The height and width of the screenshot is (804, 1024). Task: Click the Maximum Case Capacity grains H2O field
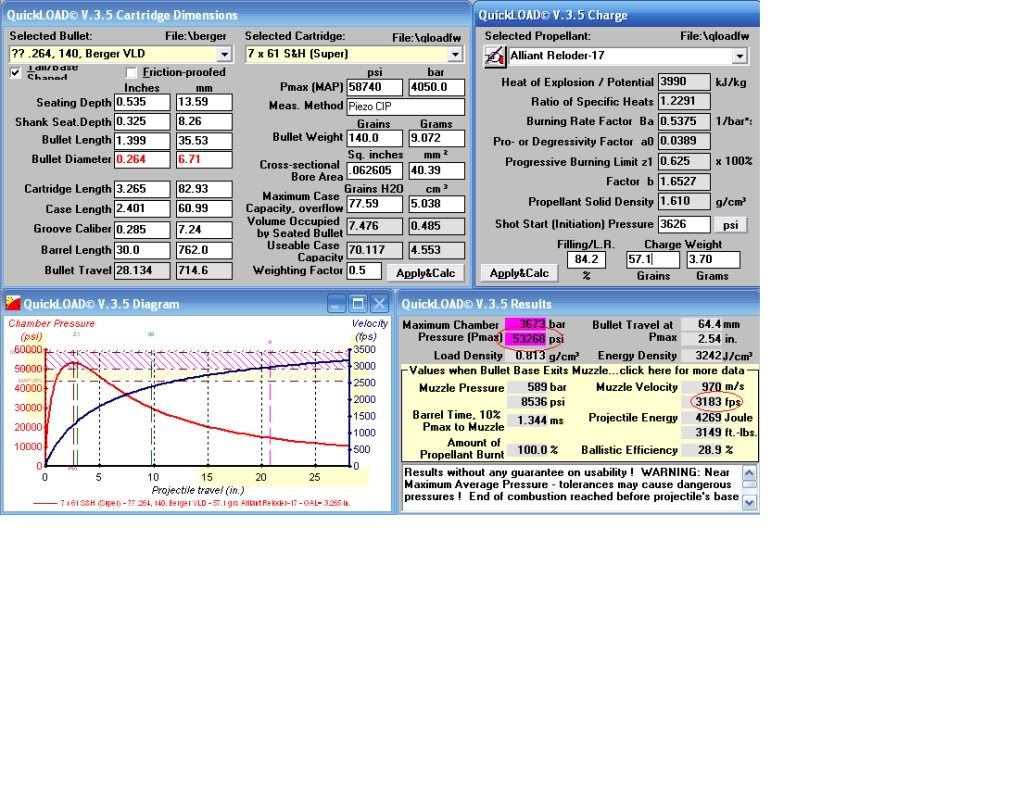(375, 204)
